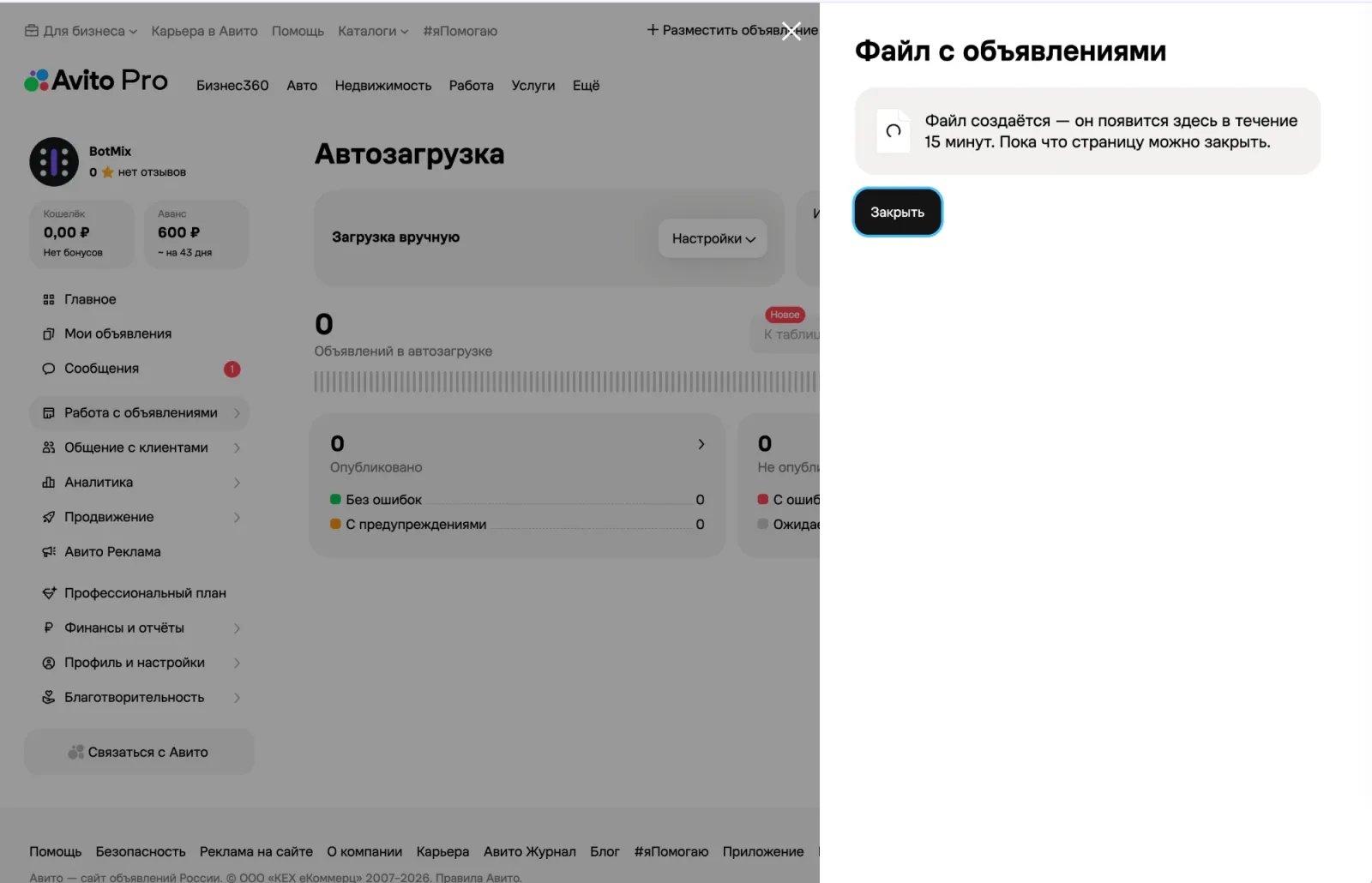Click the Безопасность footer link
1372x883 pixels.
coord(141,851)
